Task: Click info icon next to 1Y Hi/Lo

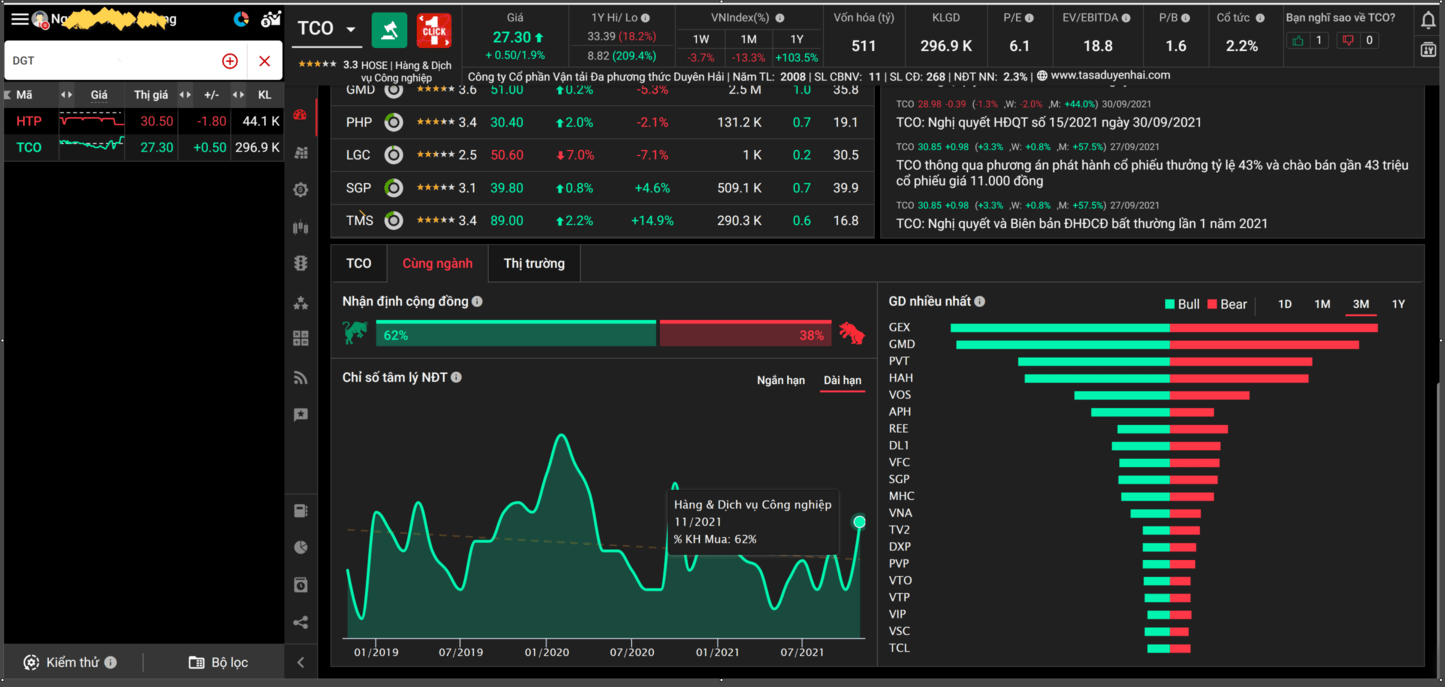Action: (x=645, y=18)
